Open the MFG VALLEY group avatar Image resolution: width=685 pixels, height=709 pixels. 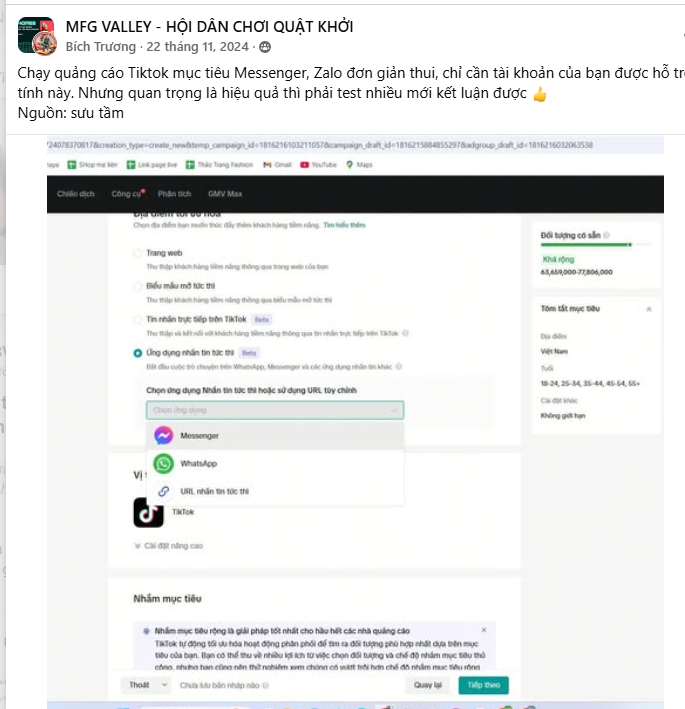[x=37, y=36]
